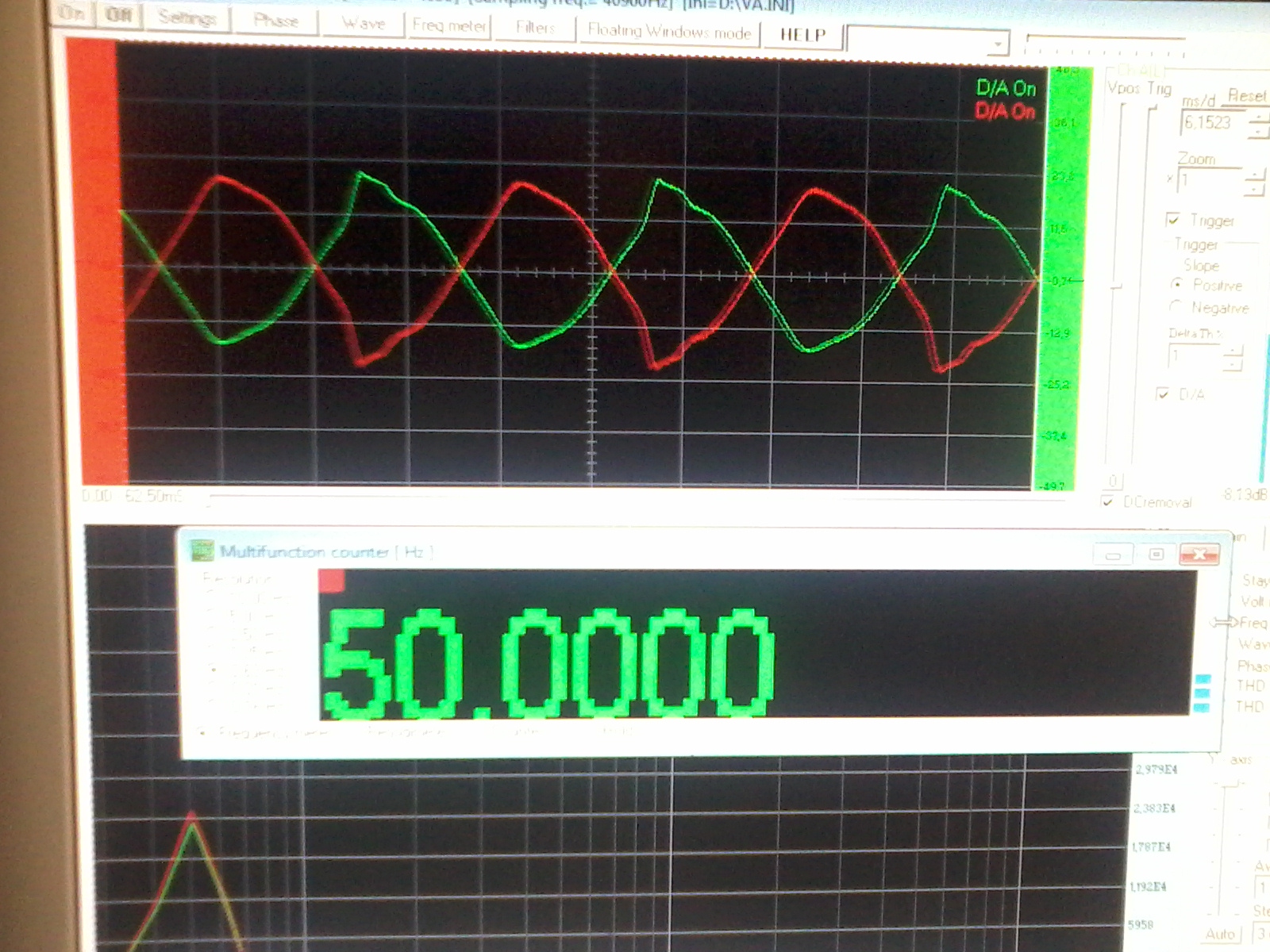Open the combo box next to HELP
1270x952 pixels.
tap(928, 40)
